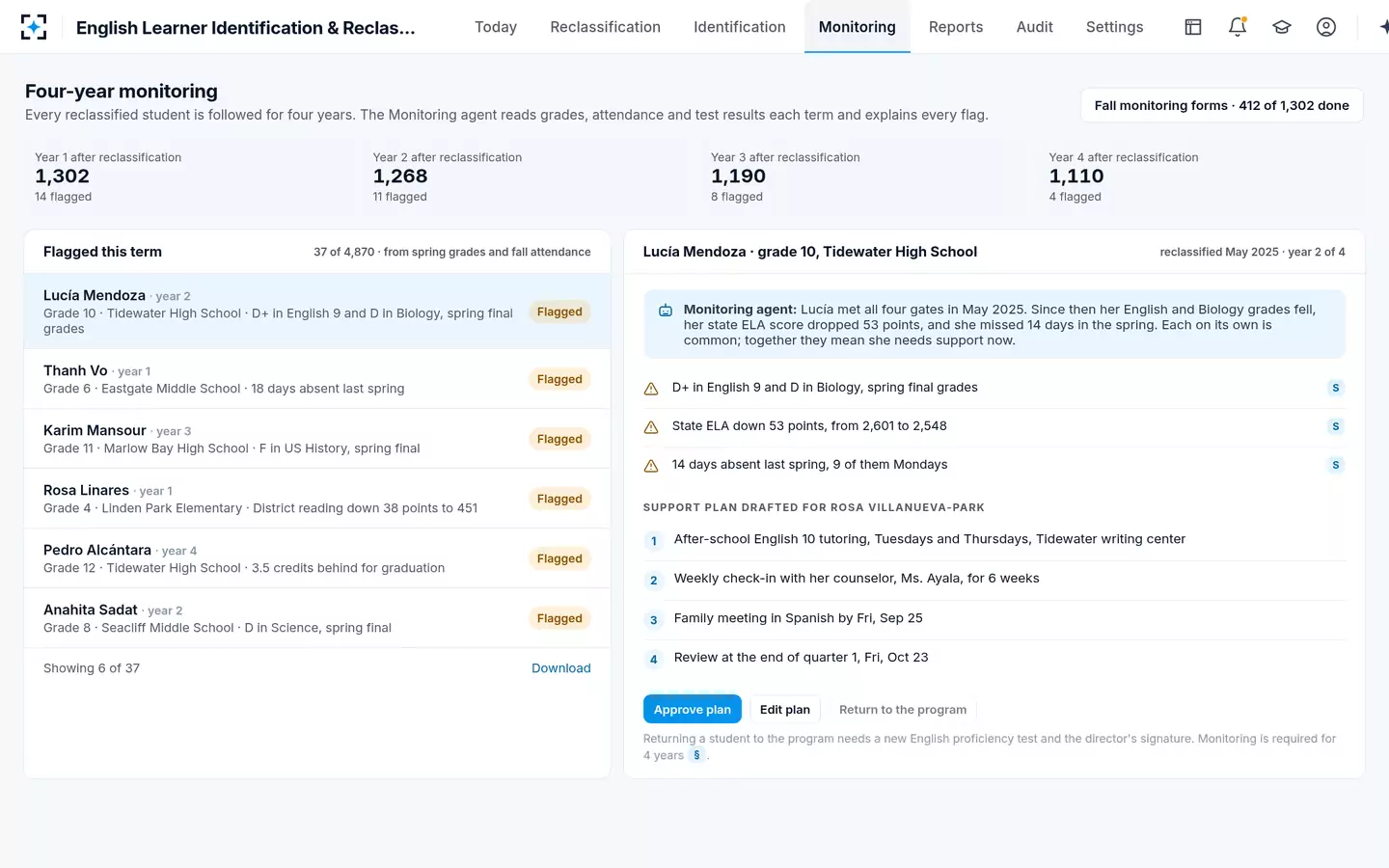Open the Reports tab
The height and width of the screenshot is (868, 1389).
point(956,27)
